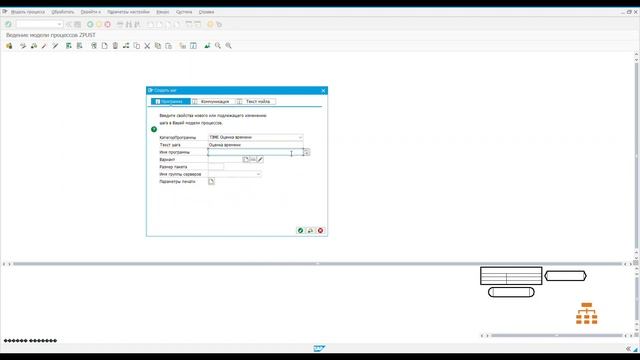The width and height of the screenshot is (640, 360).
Task: Click the green chart icon next to the magnifiers
Action: click(207, 46)
